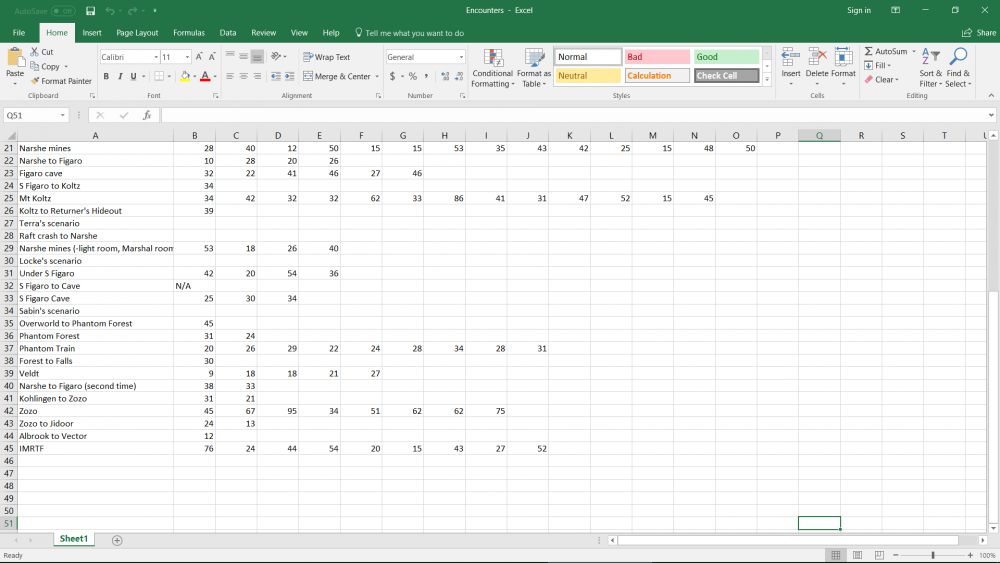Collapse the ribbon chevron
The height and width of the screenshot is (563, 1000).
click(991, 95)
